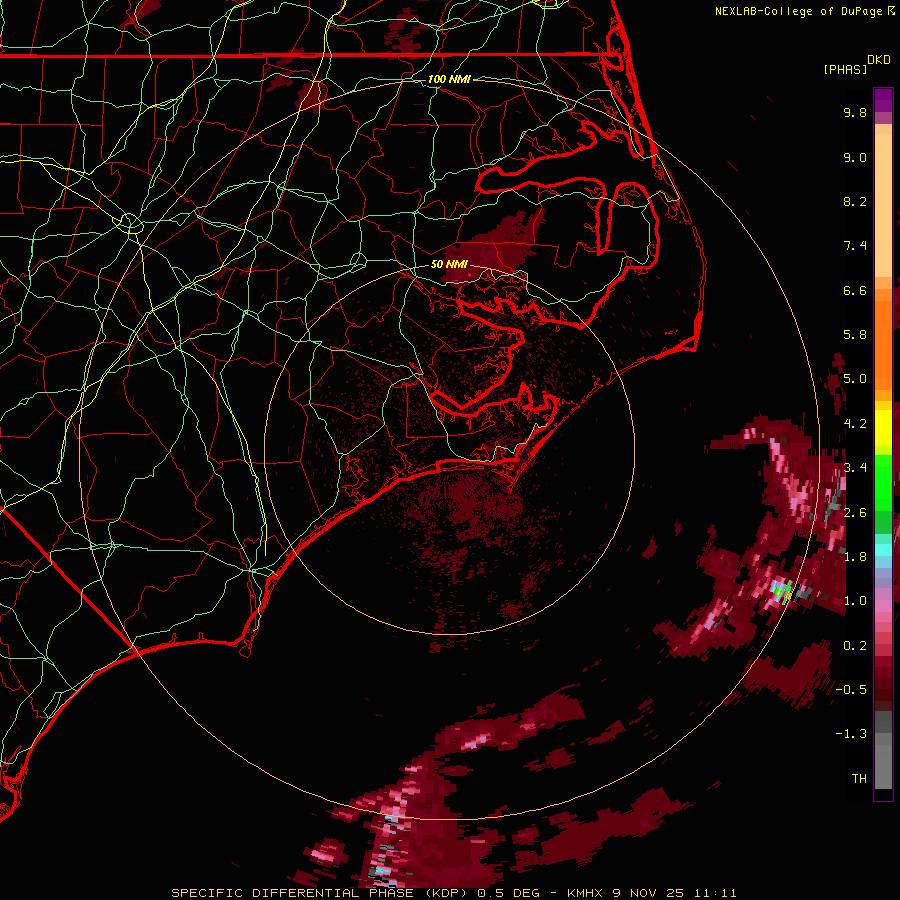
Task: Click the 50 NMI range ring label
Action: point(449,264)
